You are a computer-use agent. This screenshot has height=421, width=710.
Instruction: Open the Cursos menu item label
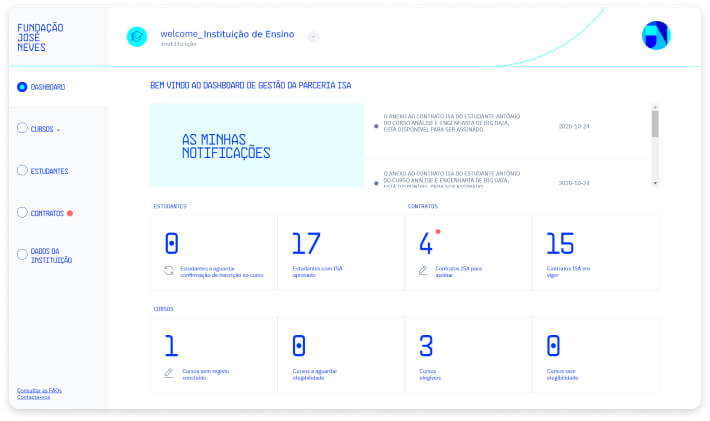(41, 129)
